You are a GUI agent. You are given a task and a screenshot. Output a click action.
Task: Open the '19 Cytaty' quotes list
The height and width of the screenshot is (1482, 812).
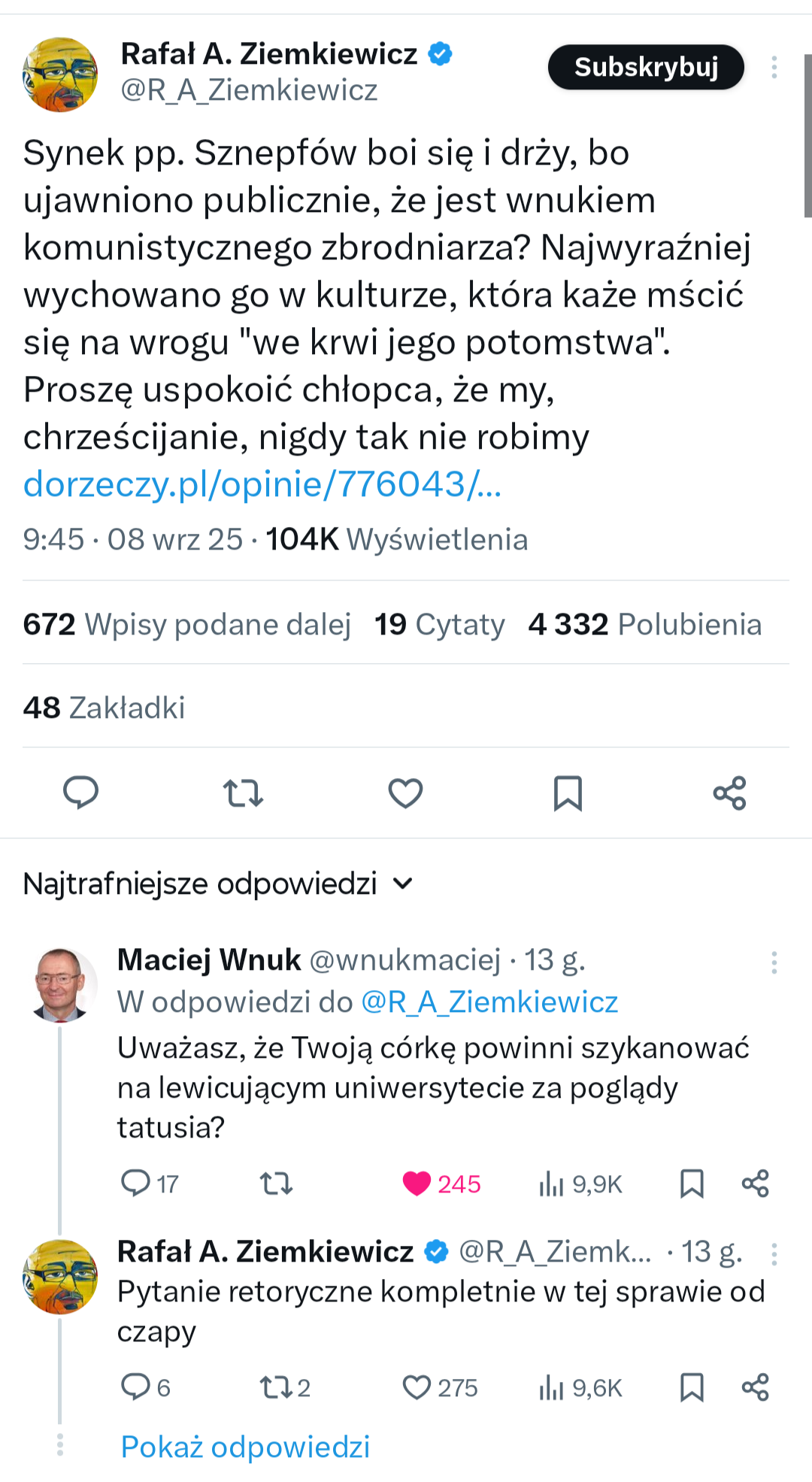point(439,624)
